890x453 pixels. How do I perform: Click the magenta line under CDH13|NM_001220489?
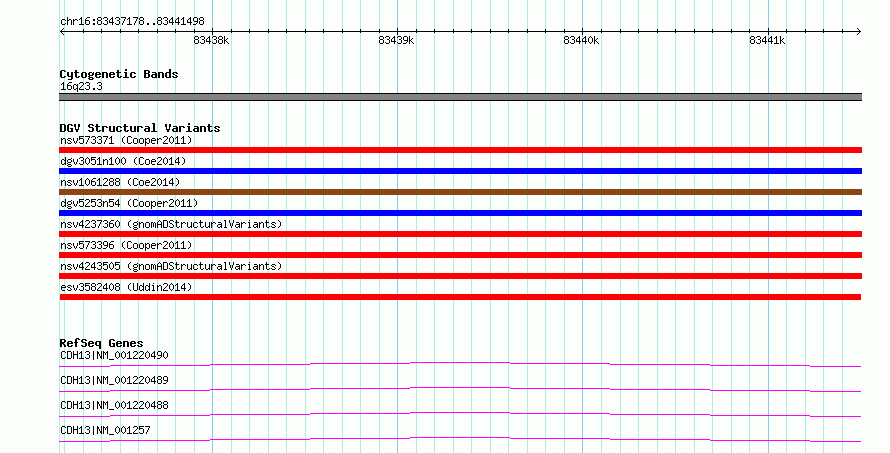pos(460,389)
